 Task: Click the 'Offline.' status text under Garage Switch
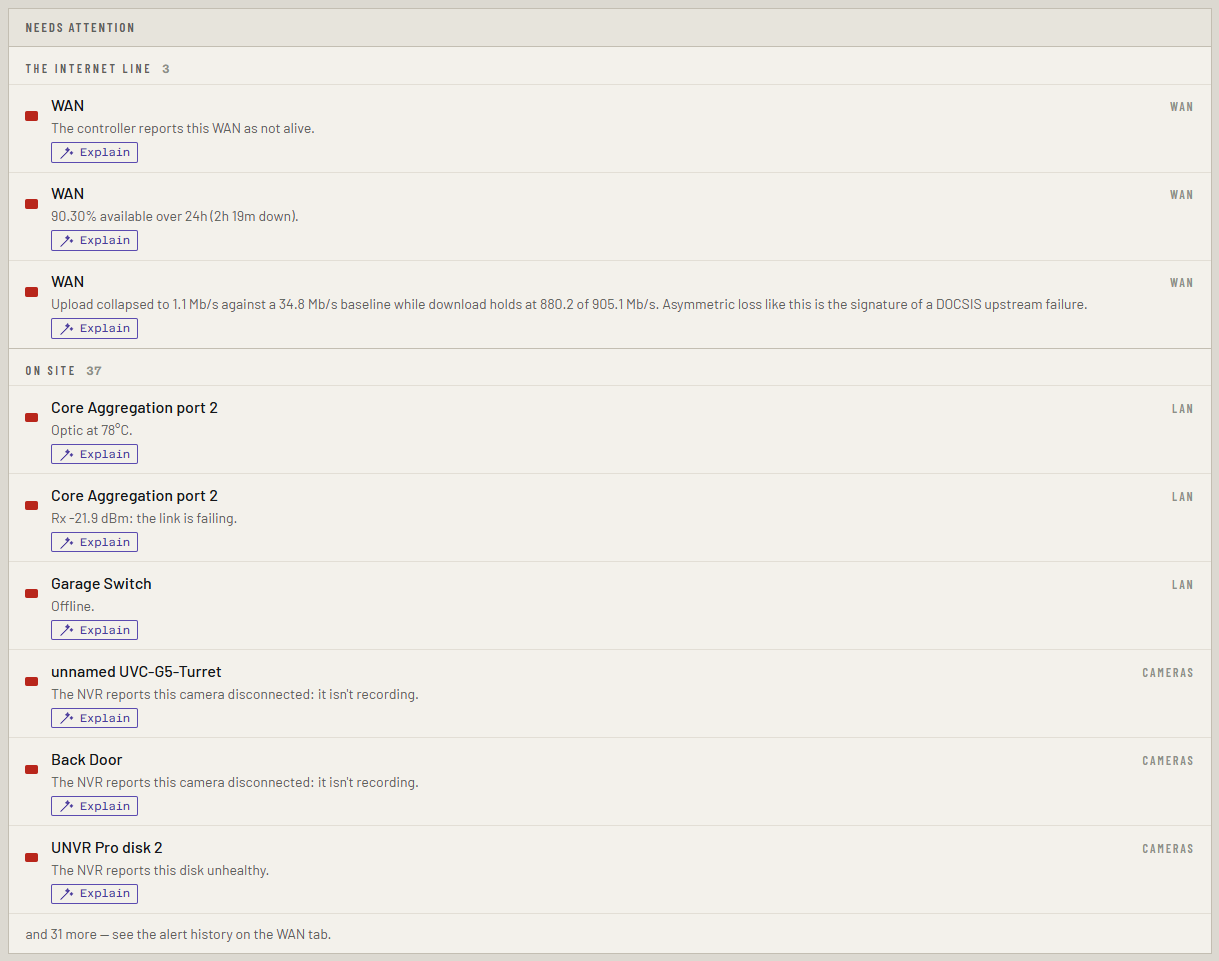point(73,606)
